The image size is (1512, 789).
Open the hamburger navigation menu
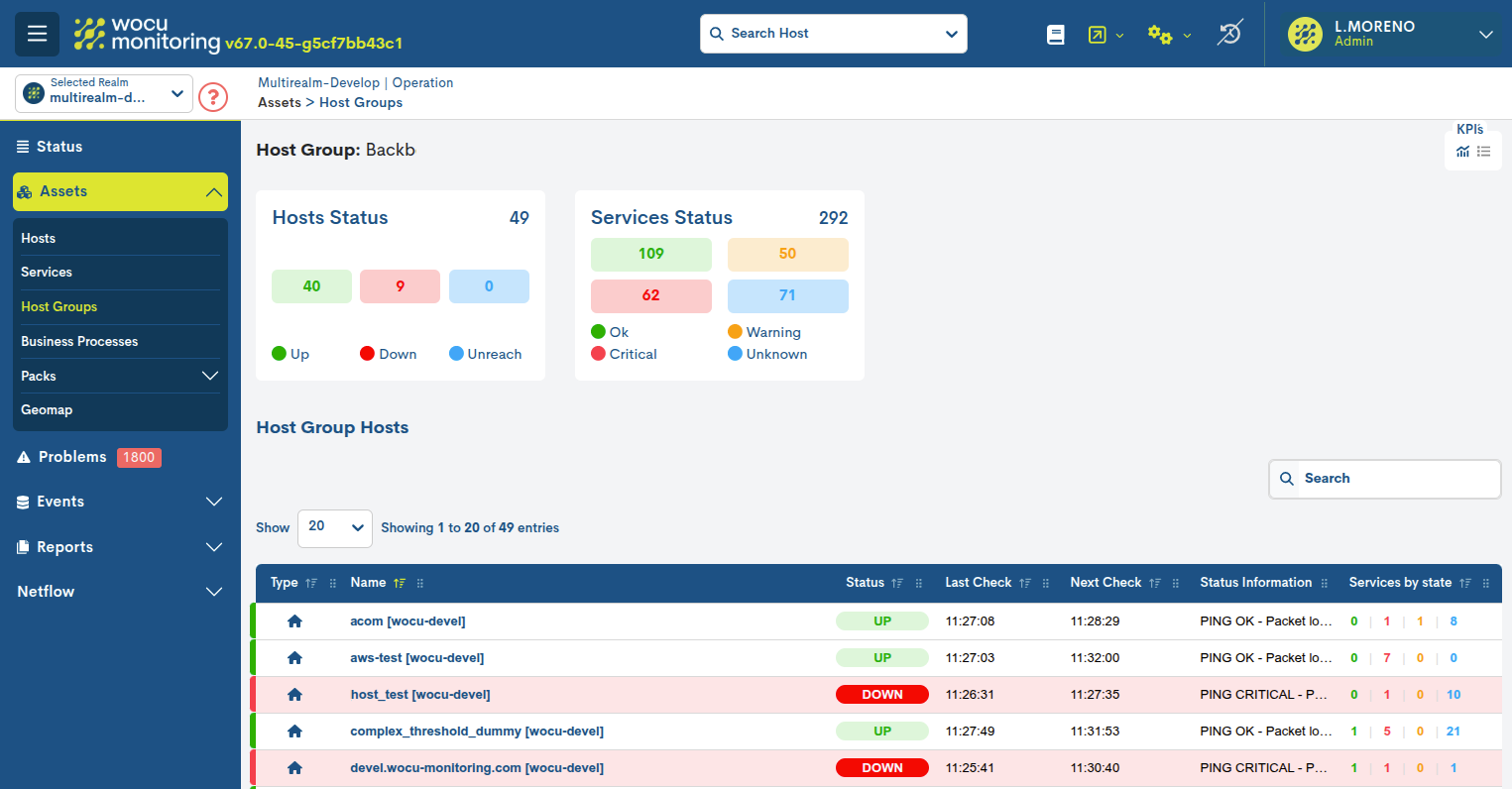point(37,33)
